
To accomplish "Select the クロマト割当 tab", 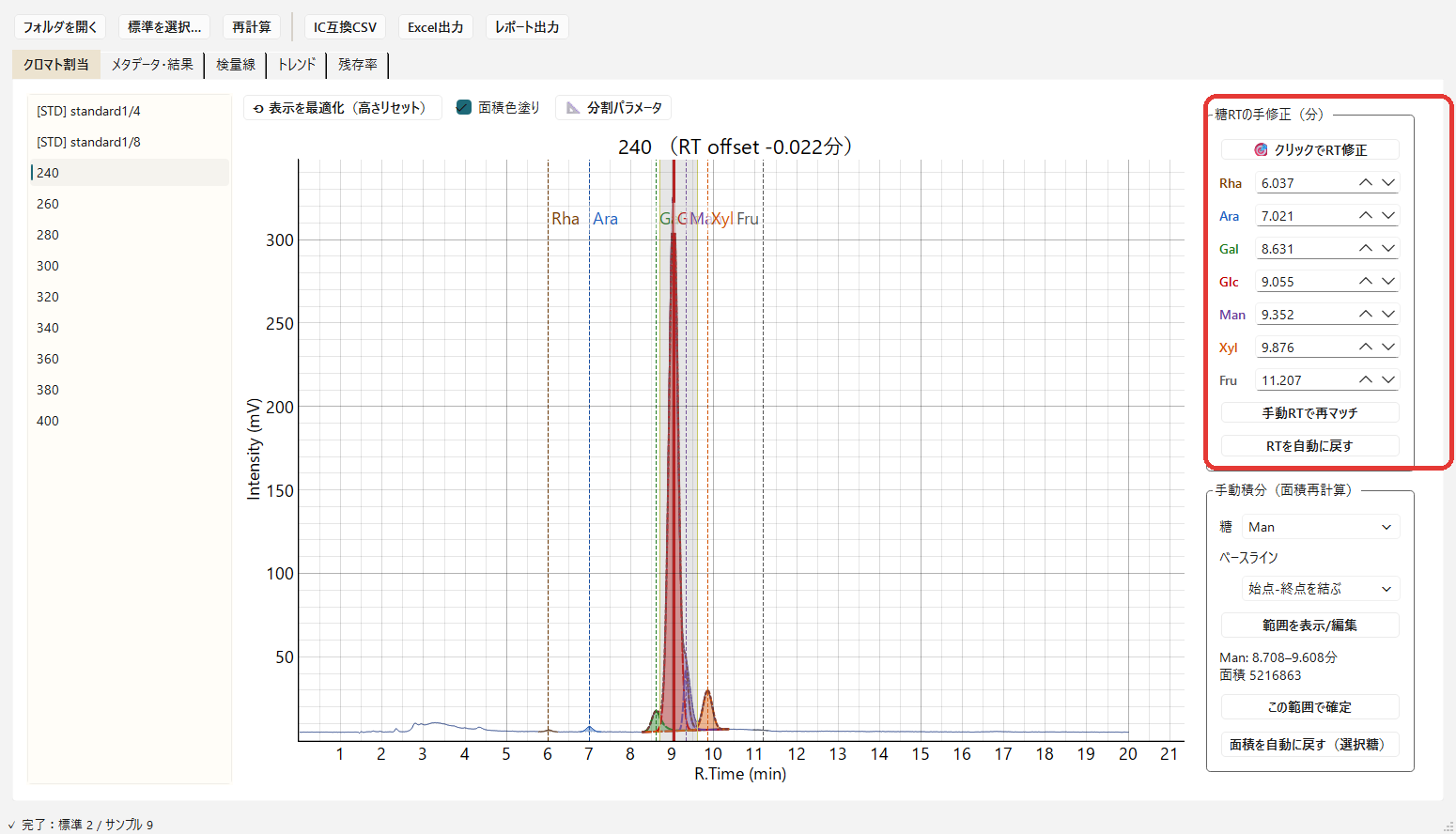I will click(56, 65).
